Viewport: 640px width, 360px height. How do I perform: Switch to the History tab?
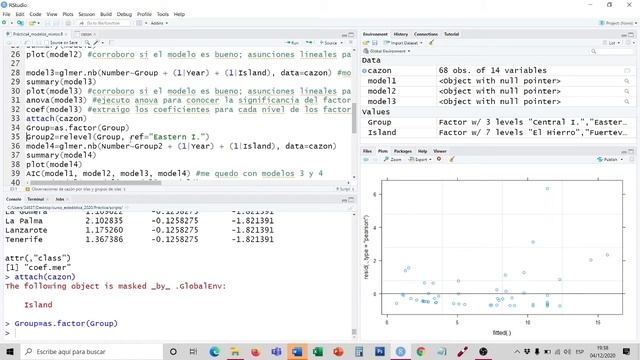[400, 34]
